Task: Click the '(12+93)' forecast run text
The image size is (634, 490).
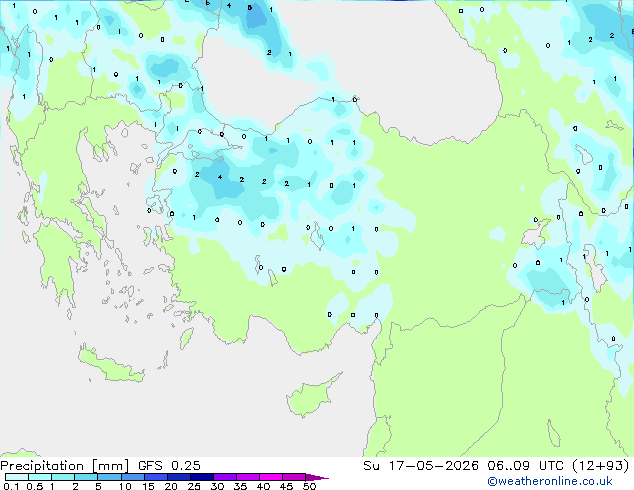Action: (601, 466)
